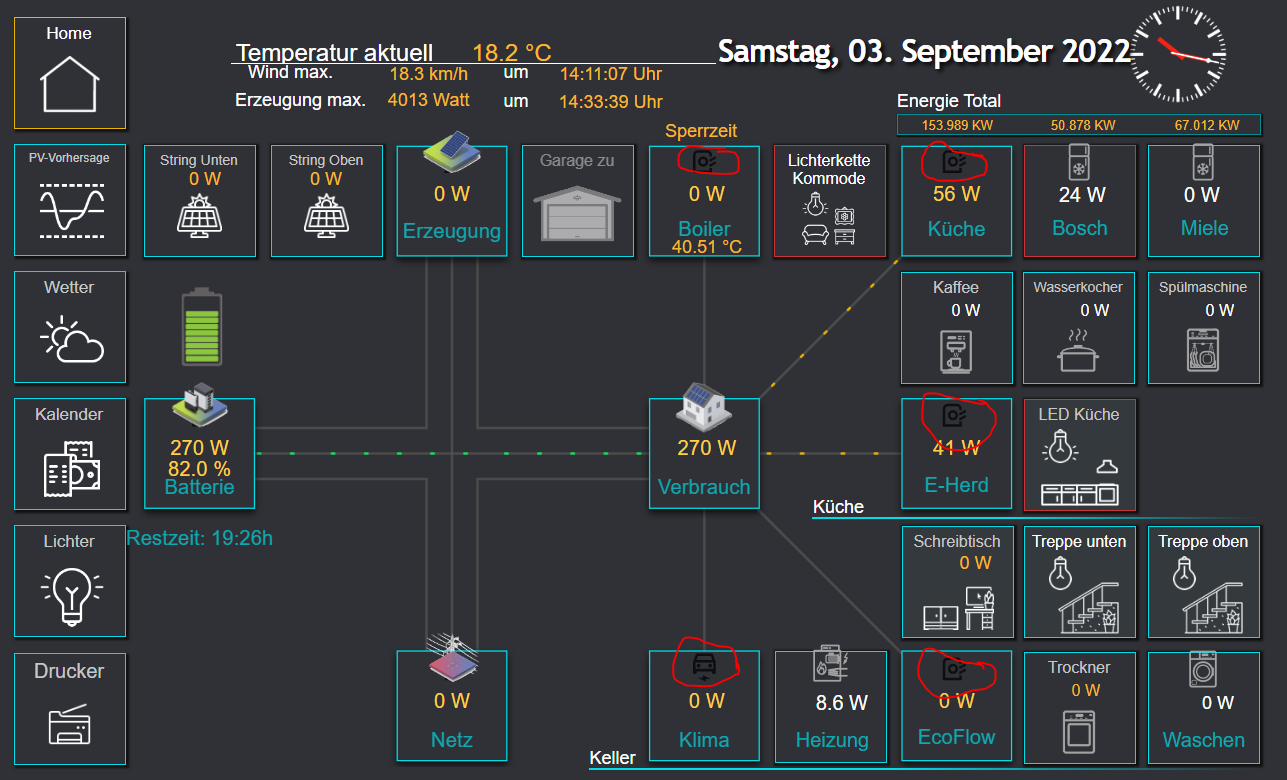Click the 67.012 KW energy value
The width and height of the screenshot is (1287, 780).
pos(1207,125)
